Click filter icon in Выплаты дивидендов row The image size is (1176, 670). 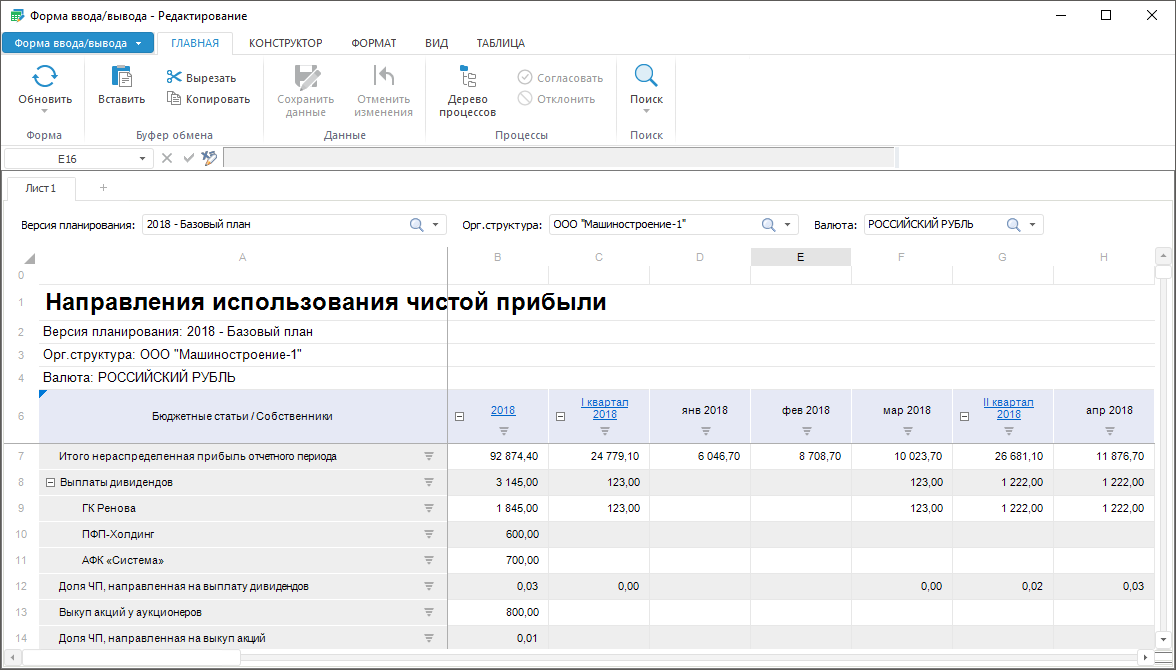[429, 482]
